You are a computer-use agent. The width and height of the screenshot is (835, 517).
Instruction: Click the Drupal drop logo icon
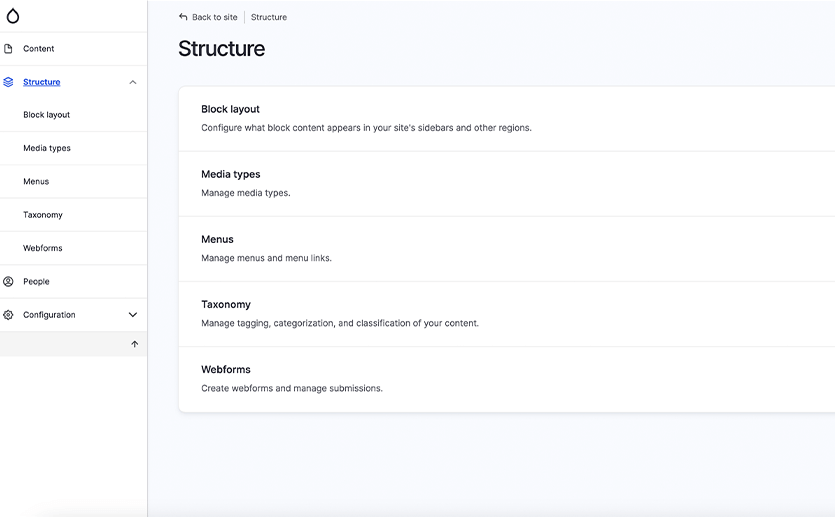pos(13,16)
